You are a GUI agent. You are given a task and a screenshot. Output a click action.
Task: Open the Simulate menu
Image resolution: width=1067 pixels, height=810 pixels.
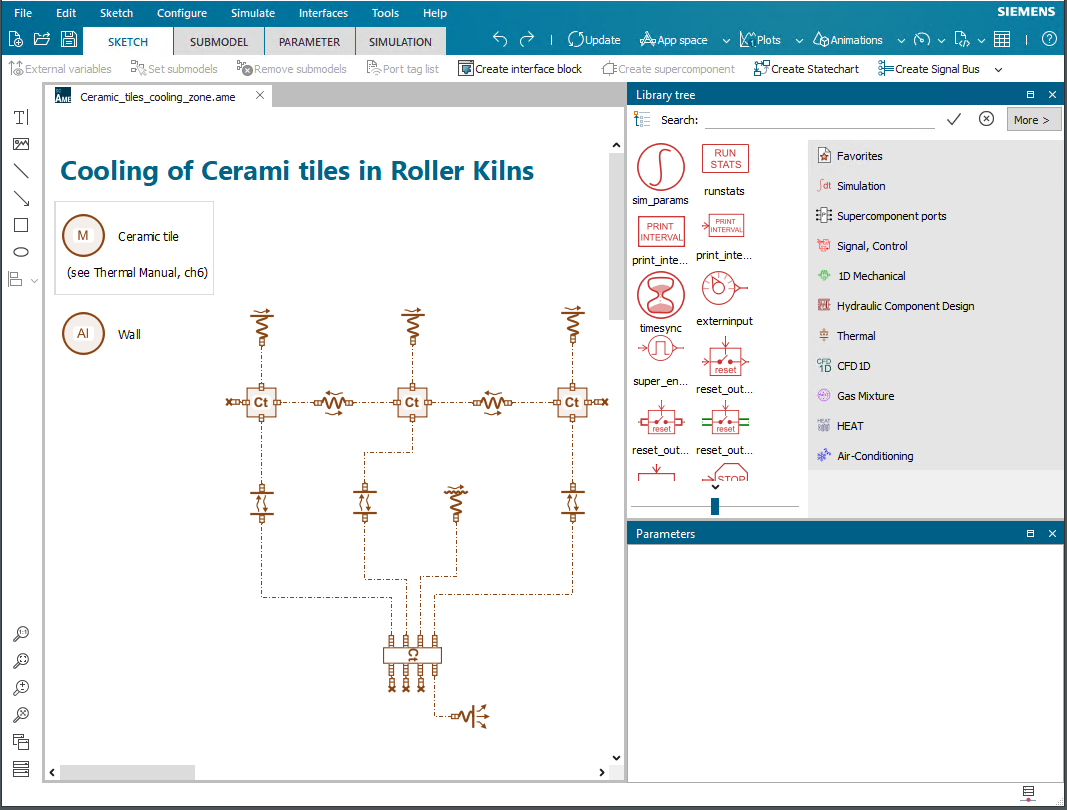(x=252, y=13)
